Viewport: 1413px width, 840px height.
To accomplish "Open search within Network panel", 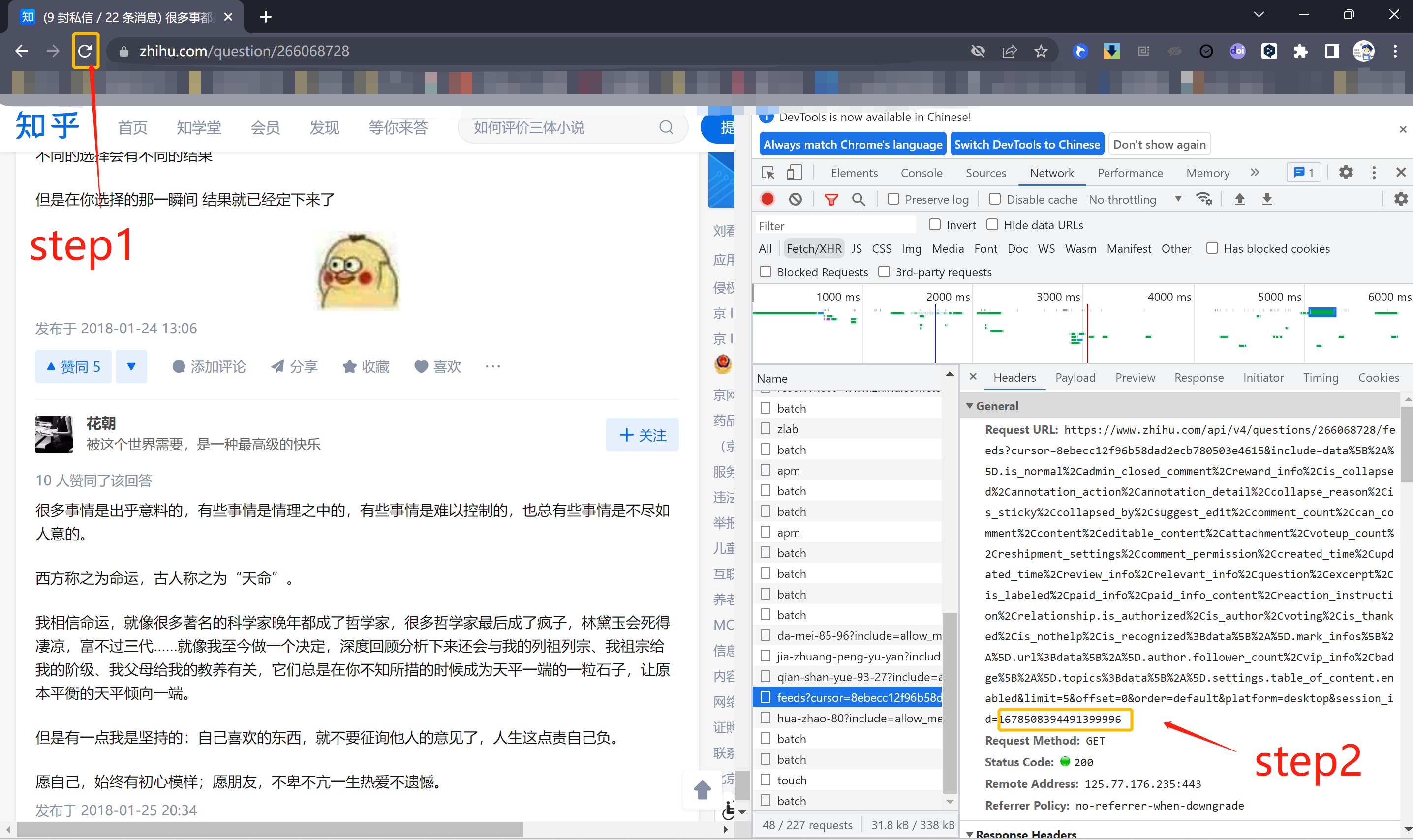I will pyautogui.click(x=859, y=199).
